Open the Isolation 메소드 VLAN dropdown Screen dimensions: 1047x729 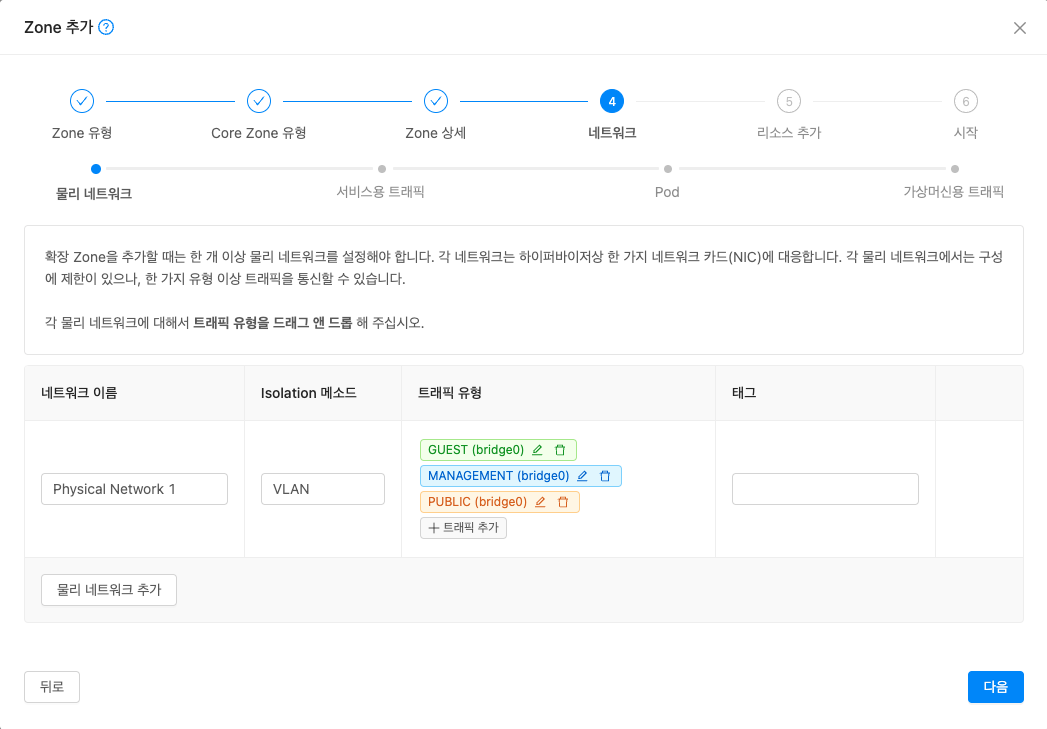coord(323,489)
